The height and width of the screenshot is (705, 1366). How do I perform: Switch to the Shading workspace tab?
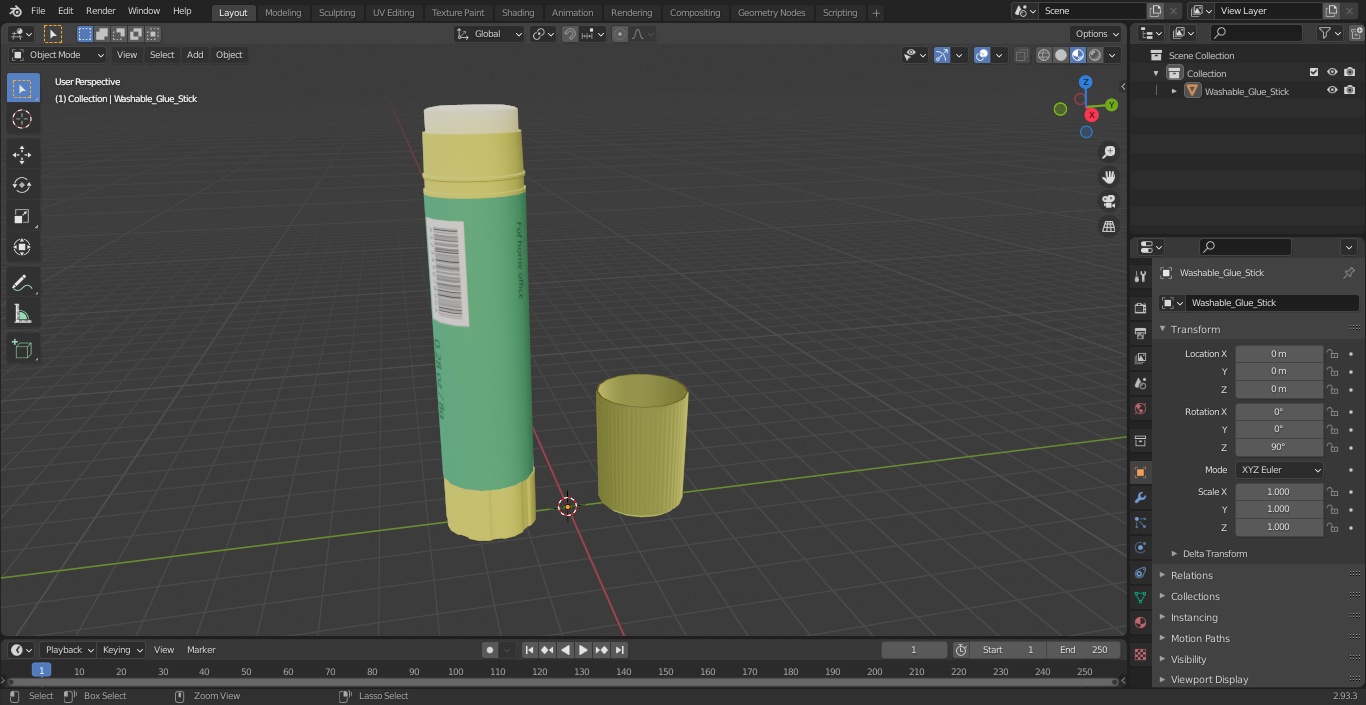(x=518, y=12)
